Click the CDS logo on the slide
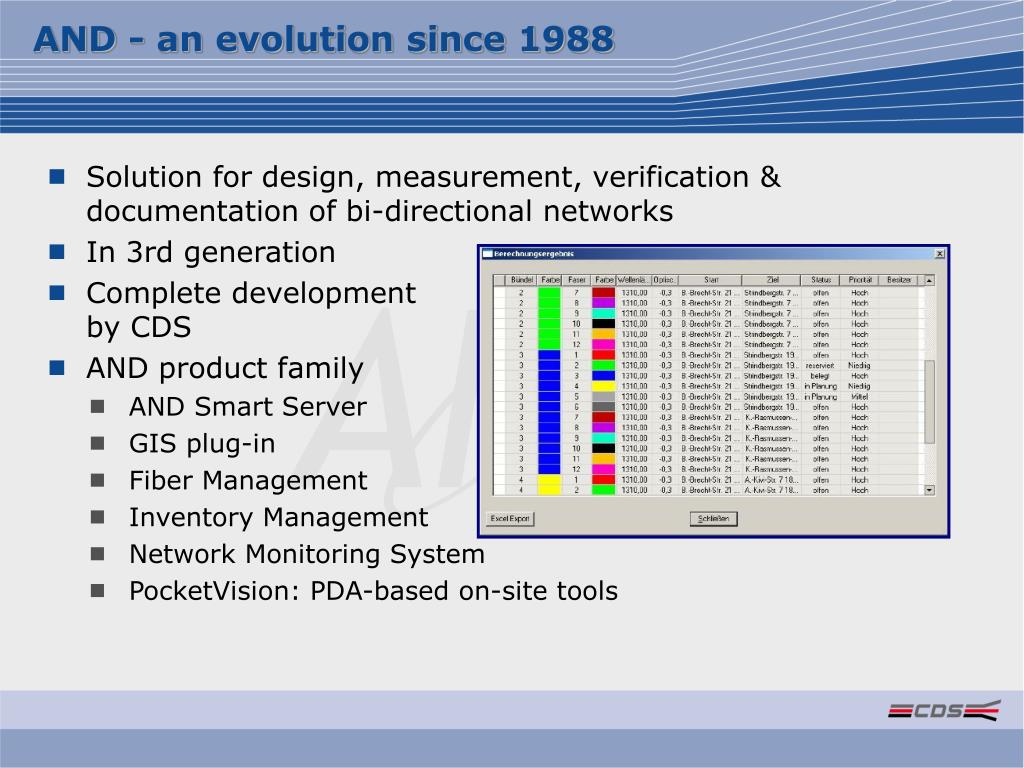The height and width of the screenshot is (768, 1024). [944, 710]
